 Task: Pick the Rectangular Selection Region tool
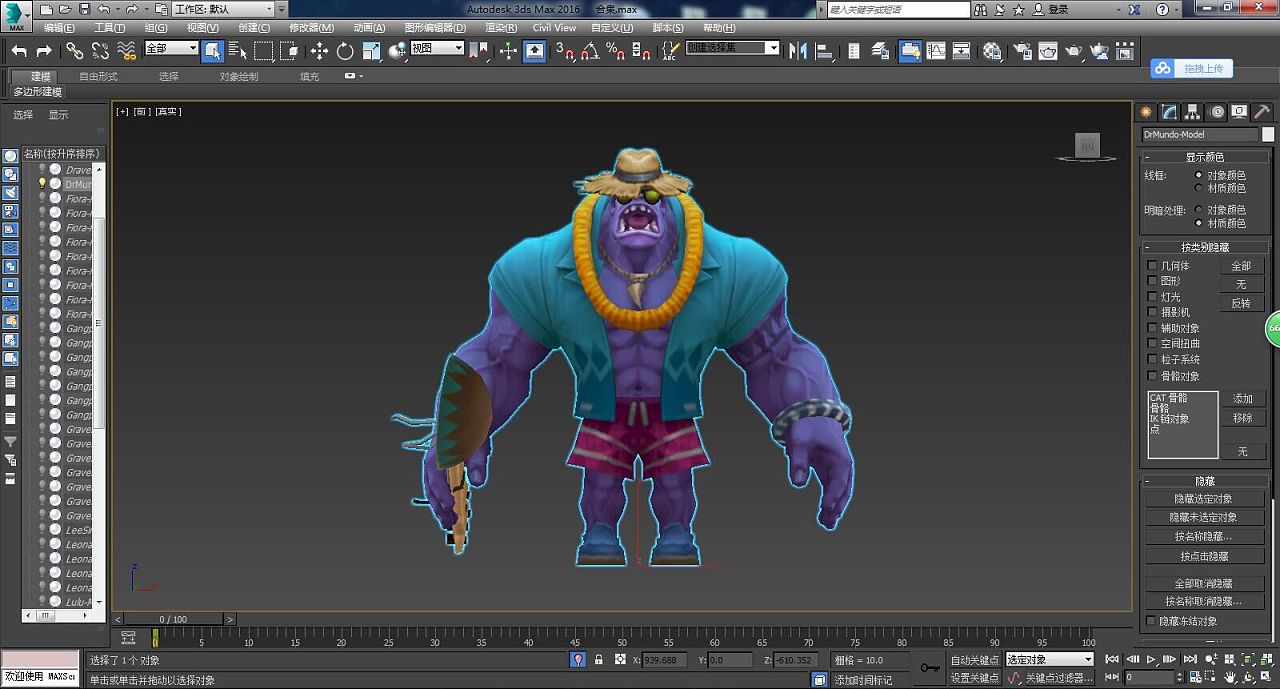tap(264, 51)
